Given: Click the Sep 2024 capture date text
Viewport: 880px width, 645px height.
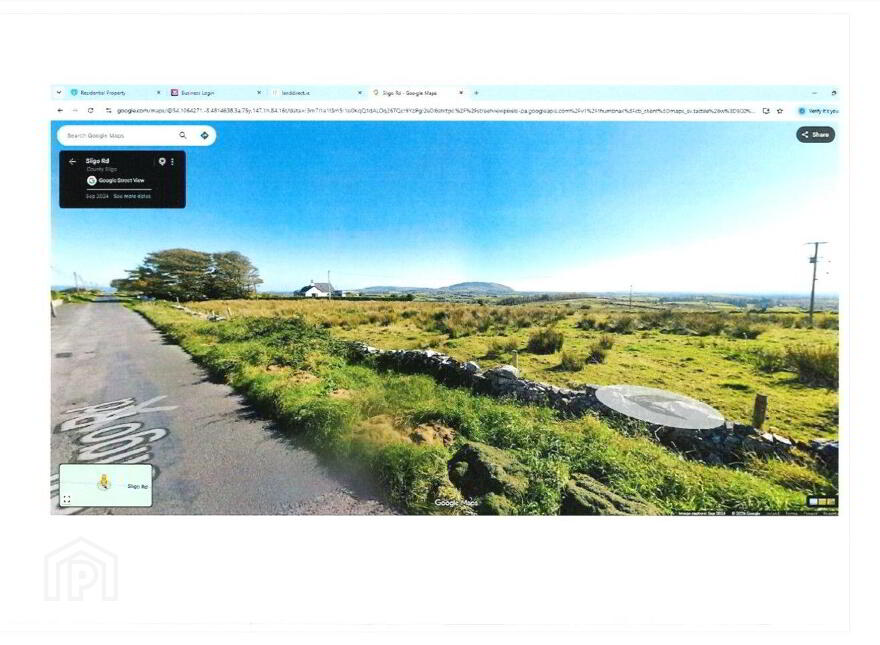Looking at the screenshot, I should tap(97, 196).
